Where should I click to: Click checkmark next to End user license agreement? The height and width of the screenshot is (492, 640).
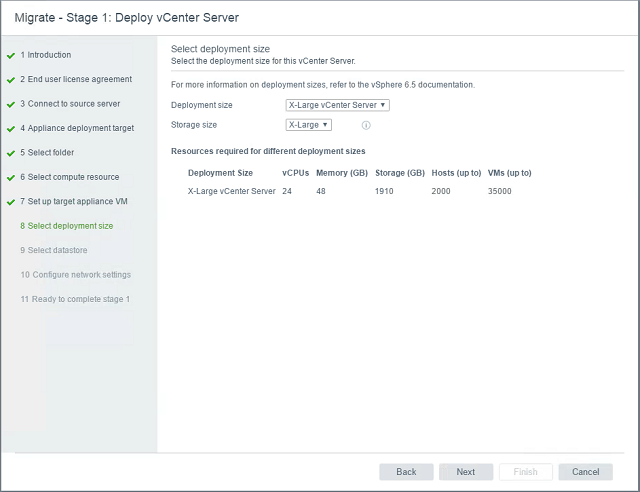(x=11, y=80)
